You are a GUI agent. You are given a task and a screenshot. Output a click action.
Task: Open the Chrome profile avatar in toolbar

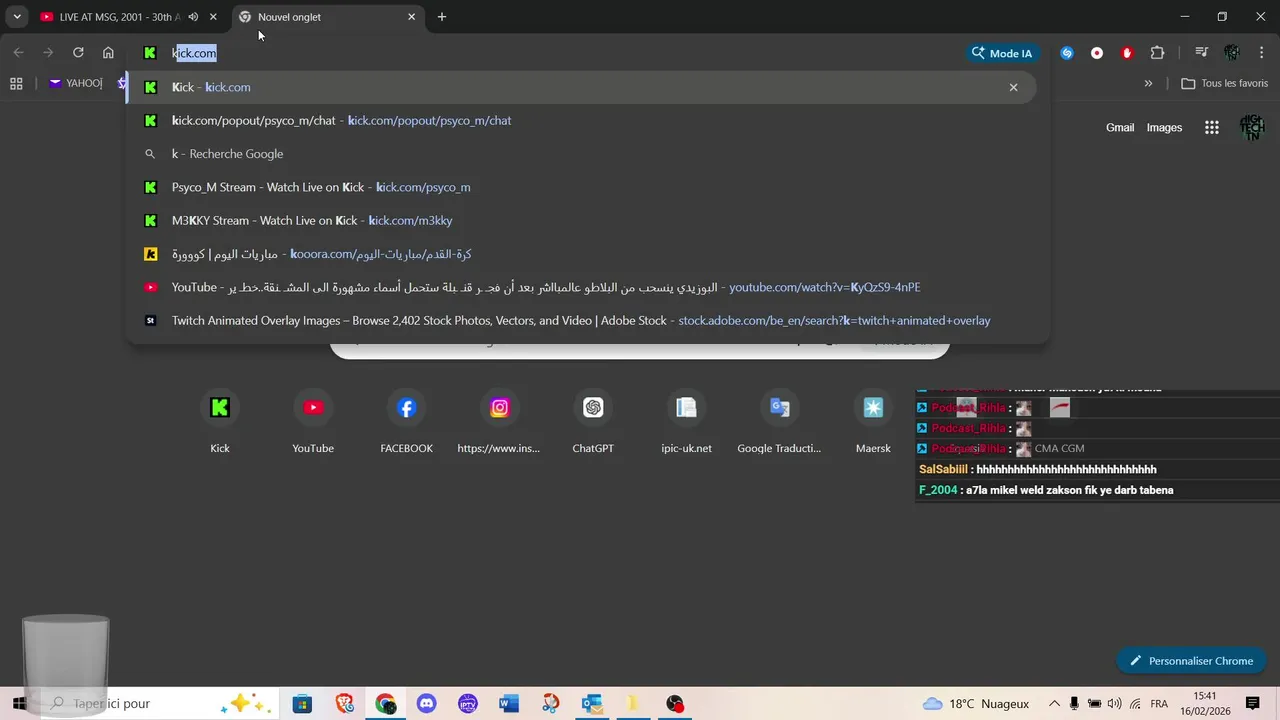1232,53
